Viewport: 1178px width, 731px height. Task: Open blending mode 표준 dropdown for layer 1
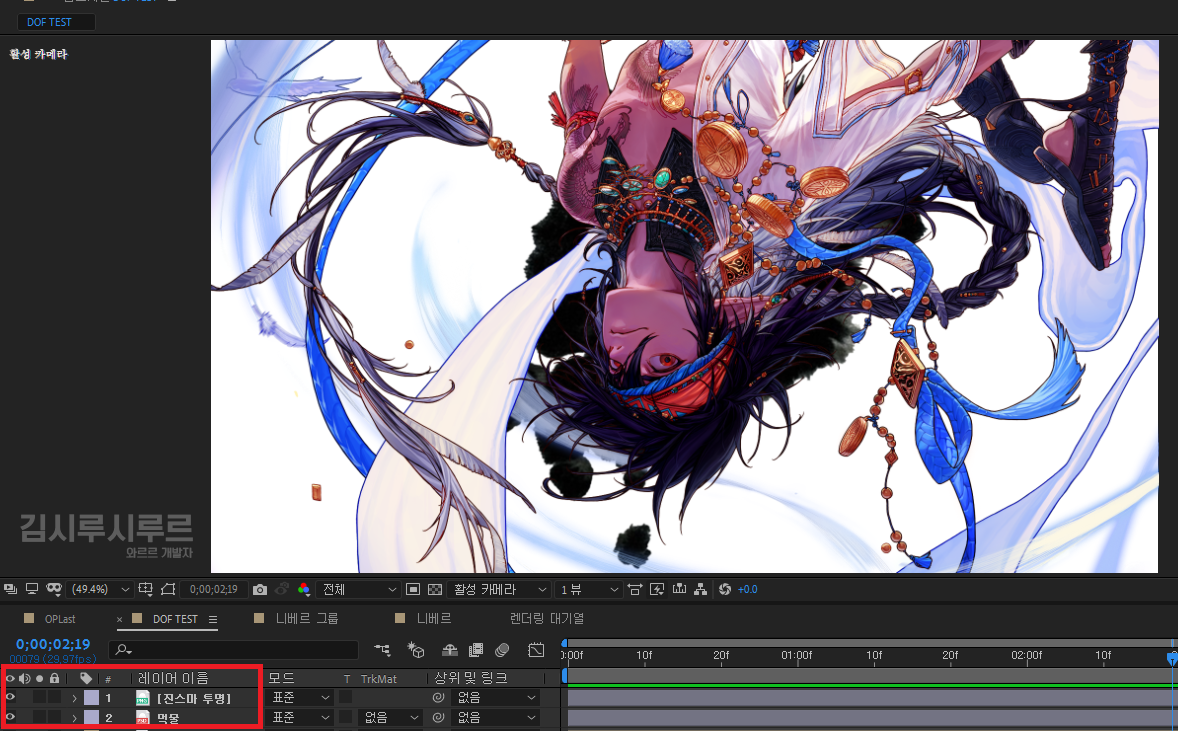[299, 698]
